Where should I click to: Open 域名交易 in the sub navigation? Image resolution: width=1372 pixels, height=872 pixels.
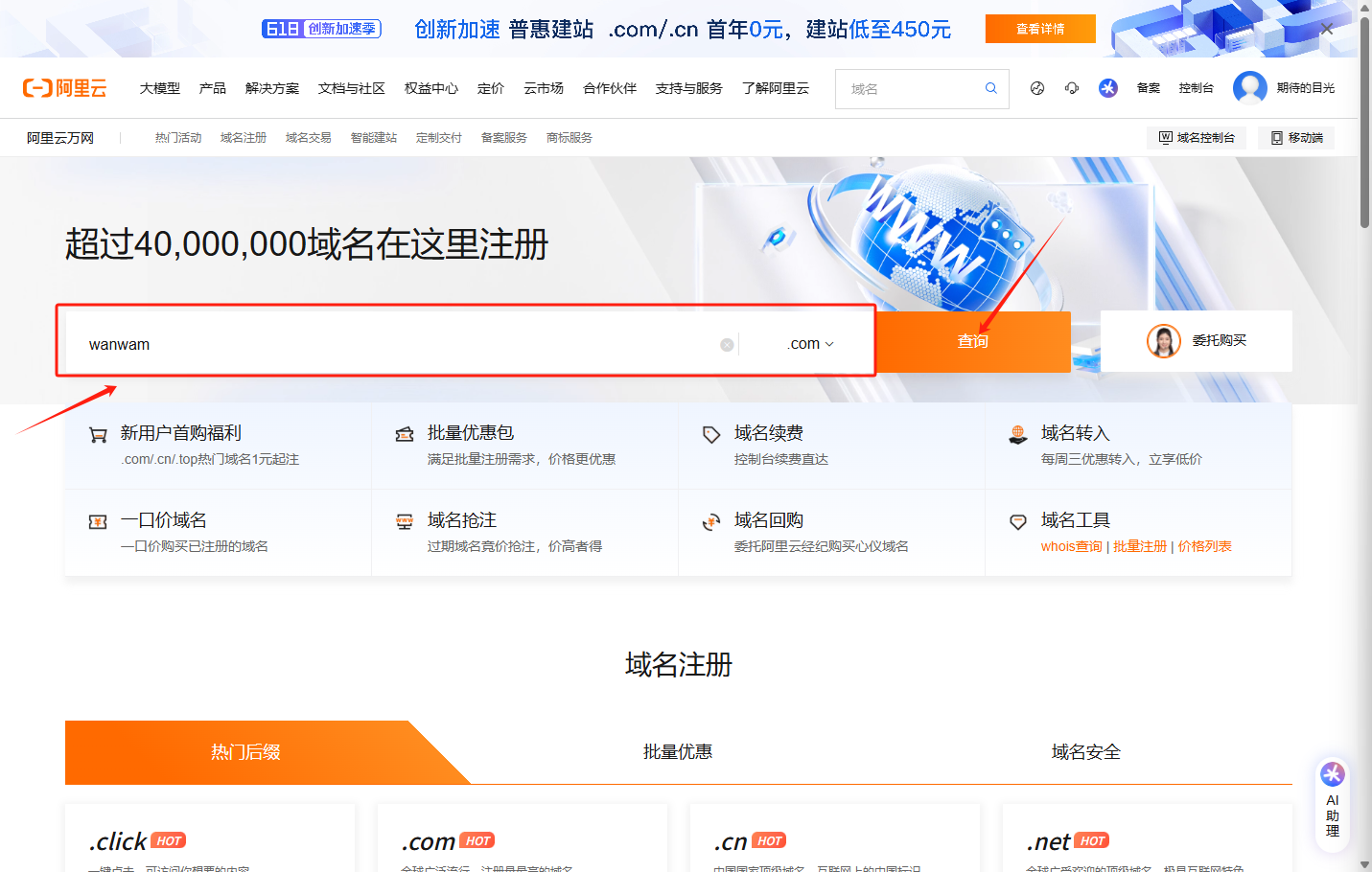coord(309,138)
